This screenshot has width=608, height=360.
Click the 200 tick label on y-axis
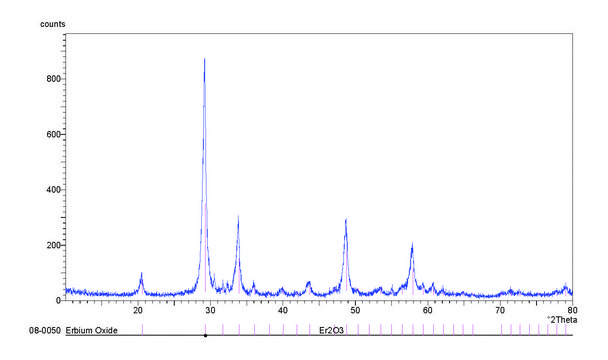coord(54,246)
